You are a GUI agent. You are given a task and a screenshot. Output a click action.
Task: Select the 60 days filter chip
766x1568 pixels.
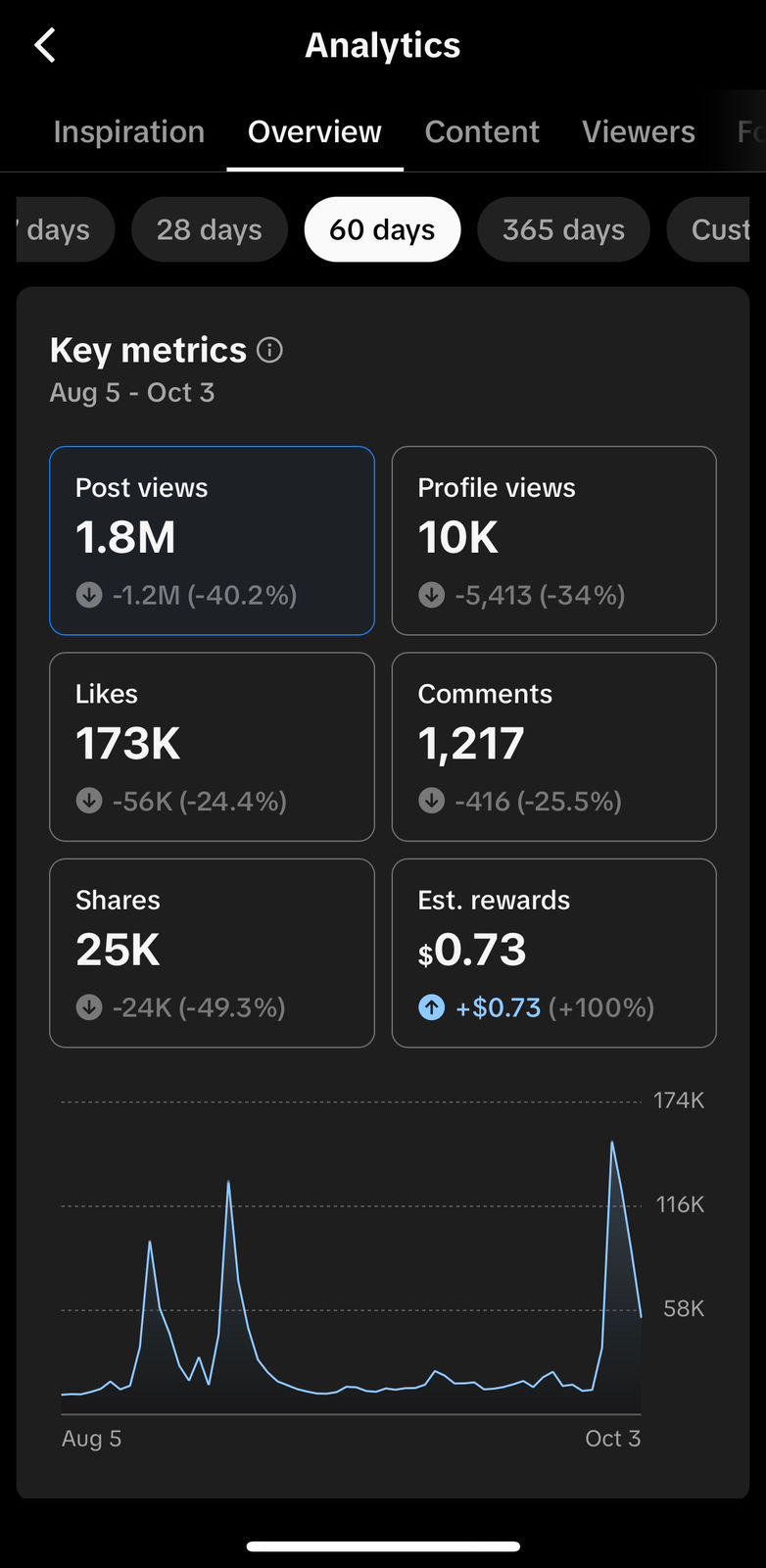tap(382, 229)
